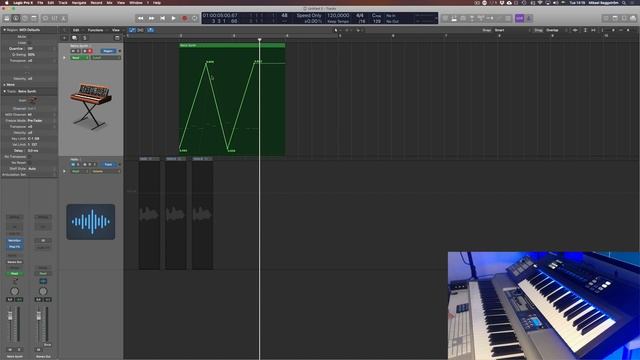Go to beginning with the transport button
The height and width of the screenshot is (360, 640).
click(162, 18)
